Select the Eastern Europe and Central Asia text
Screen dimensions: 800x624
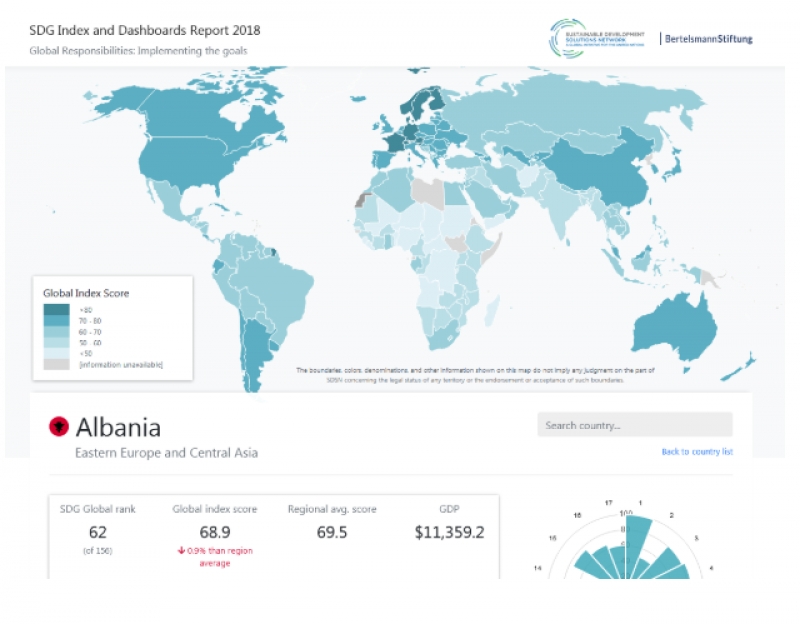click(x=166, y=453)
